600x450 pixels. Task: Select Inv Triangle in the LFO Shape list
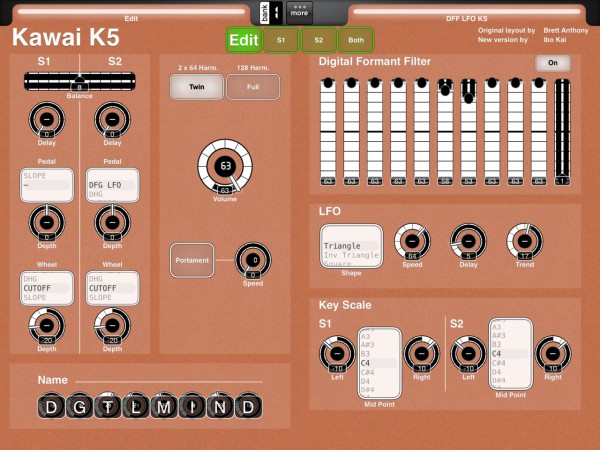coord(351,255)
